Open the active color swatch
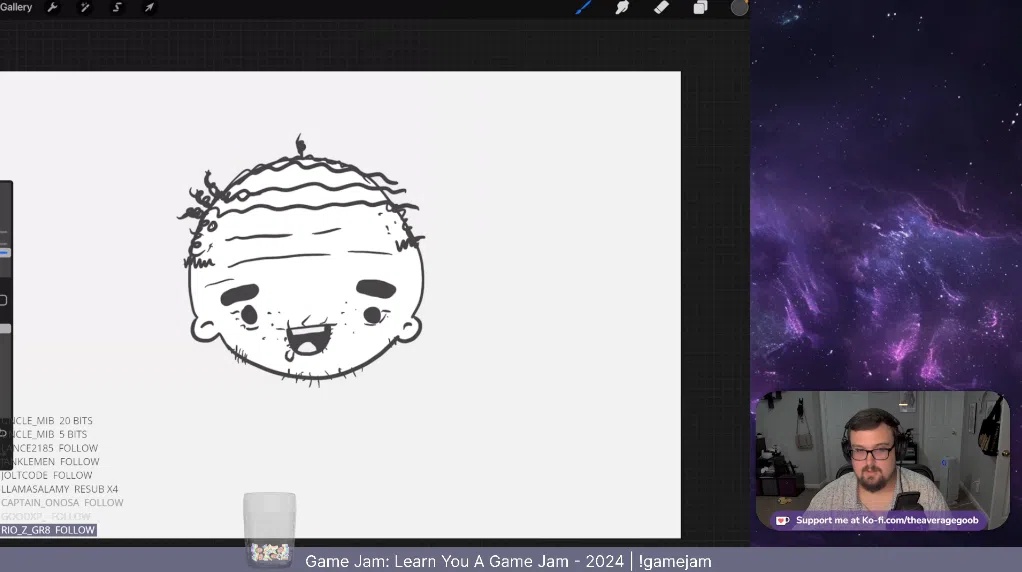Image resolution: width=1022 pixels, height=572 pixels. tap(739, 8)
